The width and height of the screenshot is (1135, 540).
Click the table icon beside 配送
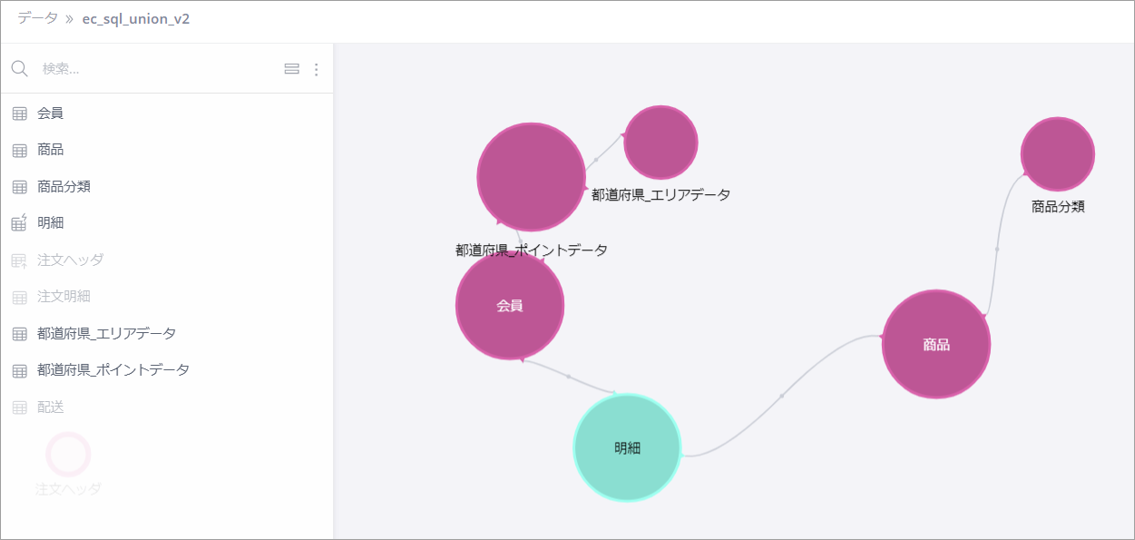coord(20,408)
